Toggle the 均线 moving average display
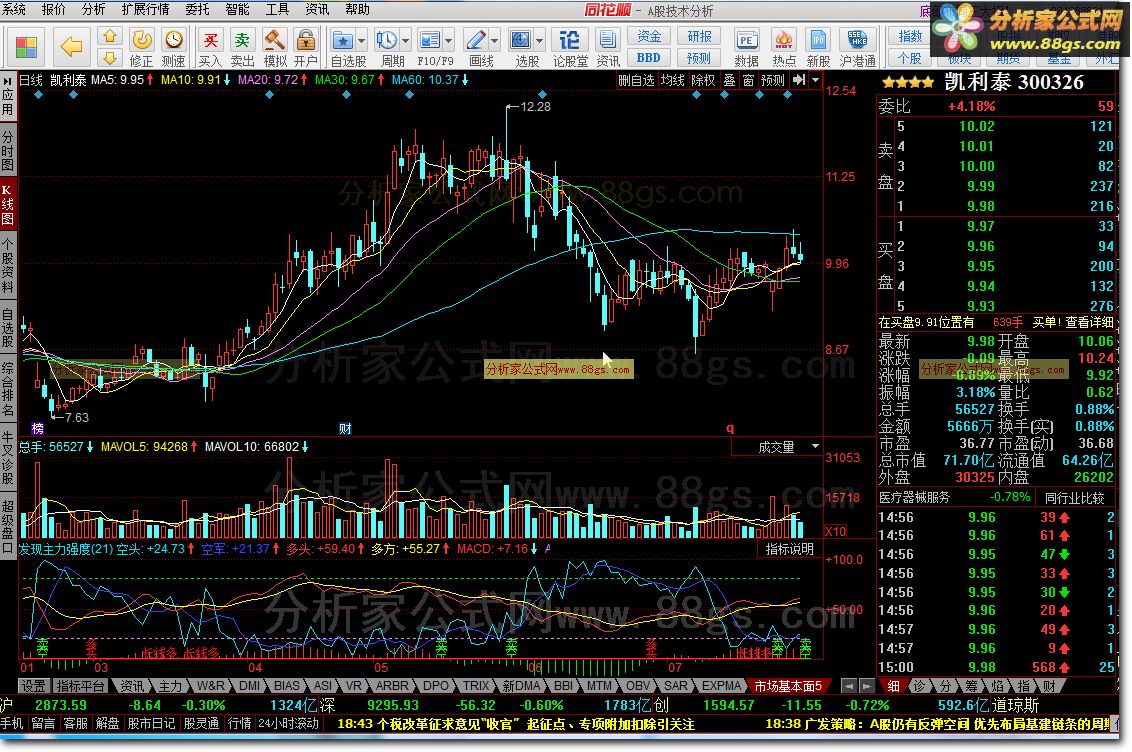Image resolution: width=1132 pixels, height=752 pixels. (672, 80)
